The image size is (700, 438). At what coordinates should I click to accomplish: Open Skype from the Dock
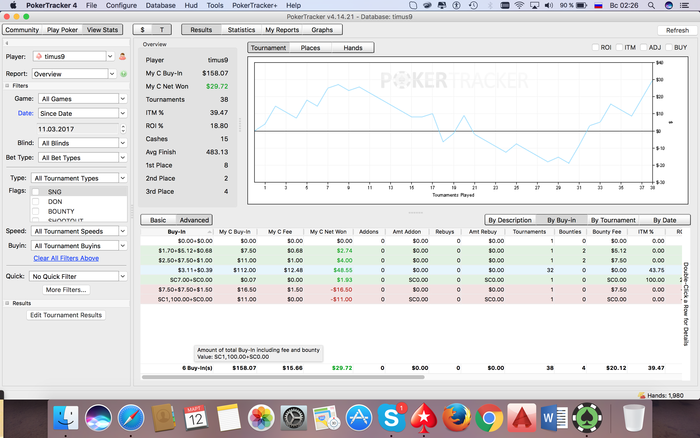tap(392, 418)
